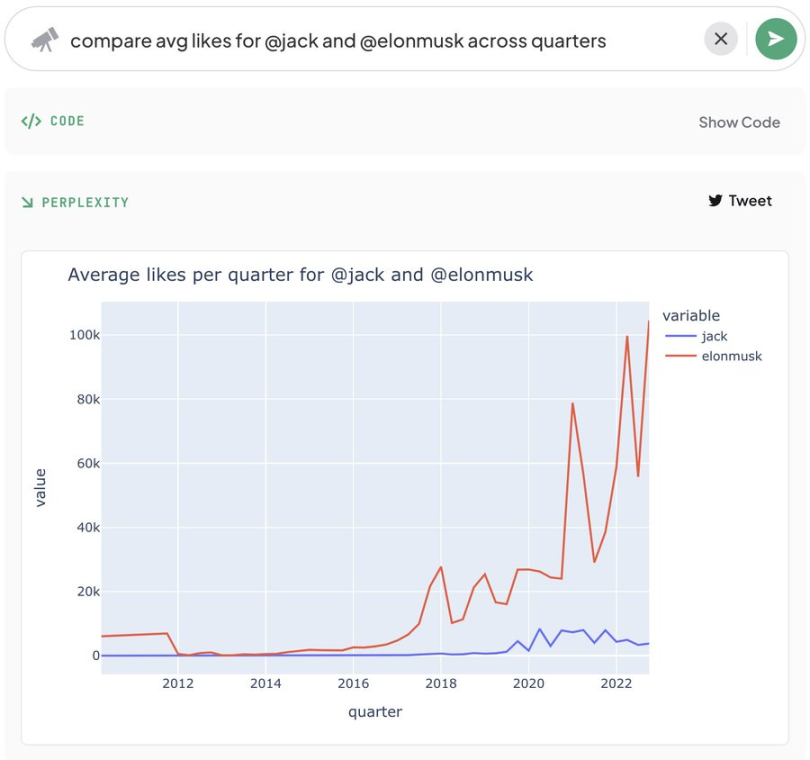Expand code with Show Code
Screen dimensions: 810x760
(x=739, y=122)
